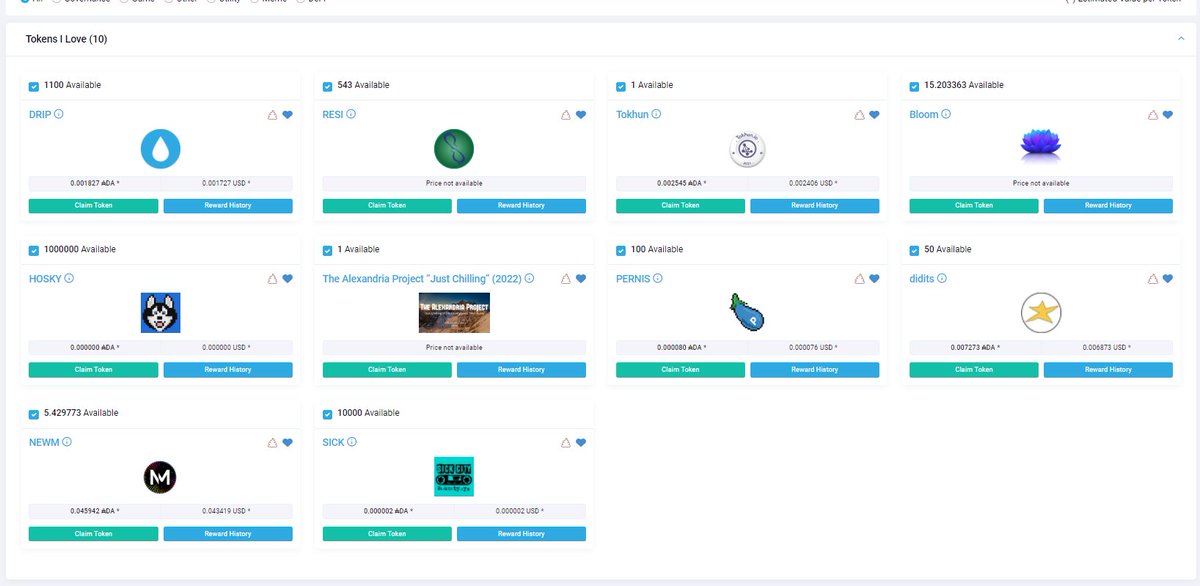Collapse the Tokens I Love section chevron
1200x586 pixels.
tap(1180, 39)
